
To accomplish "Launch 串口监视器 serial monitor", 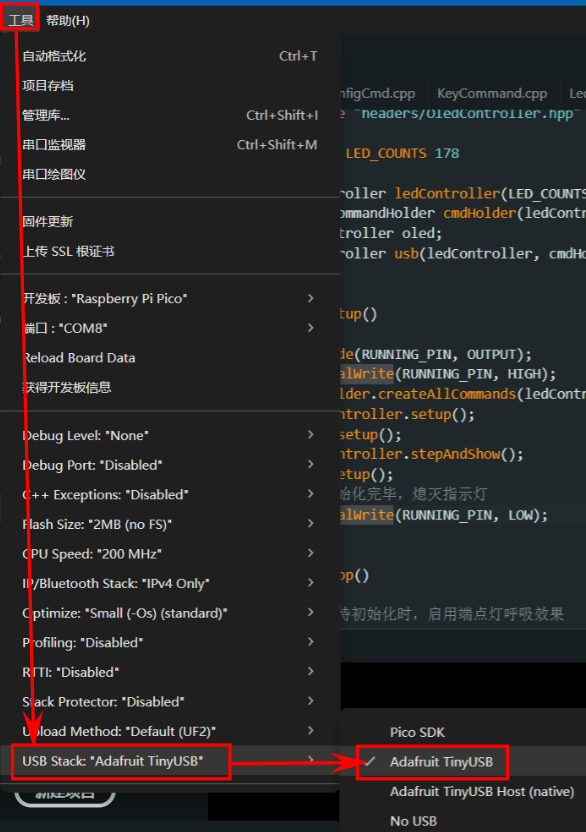I will [x=170, y=145].
